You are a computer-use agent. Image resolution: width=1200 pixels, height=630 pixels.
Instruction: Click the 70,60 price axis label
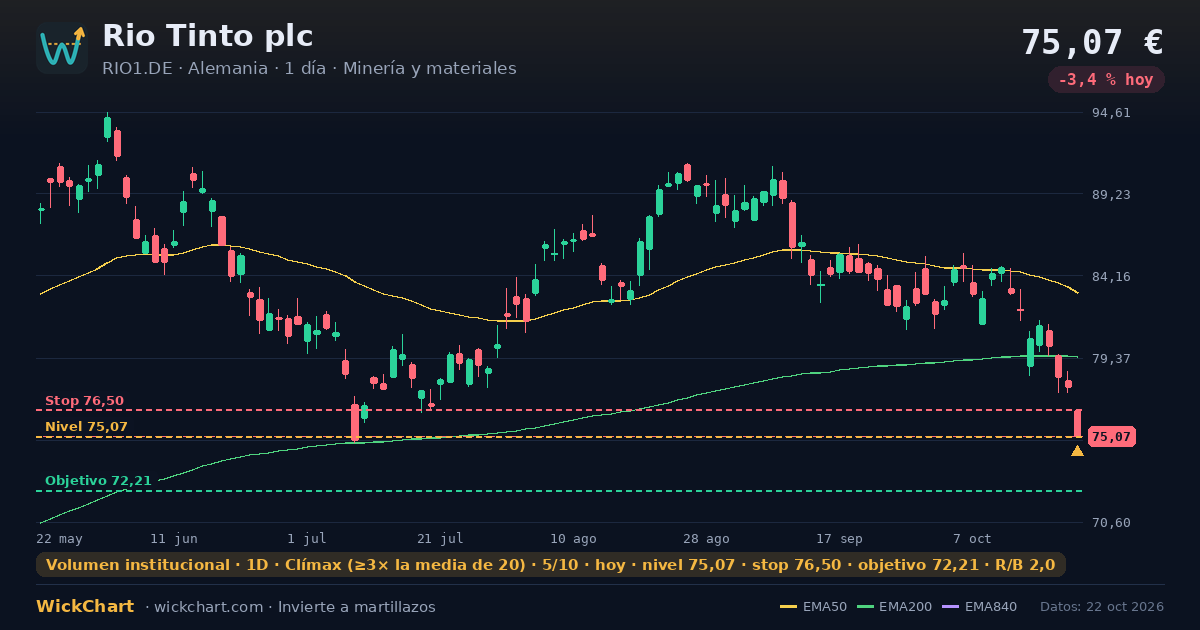(1111, 523)
